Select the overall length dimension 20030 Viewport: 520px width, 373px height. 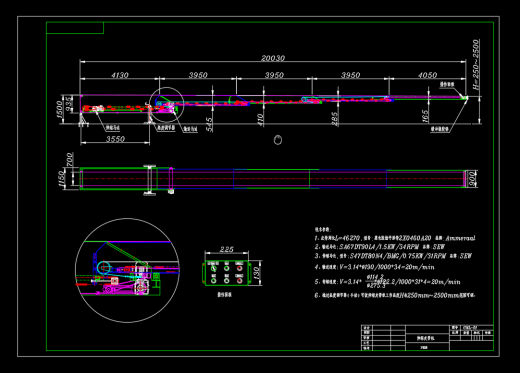tap(273, 58)
